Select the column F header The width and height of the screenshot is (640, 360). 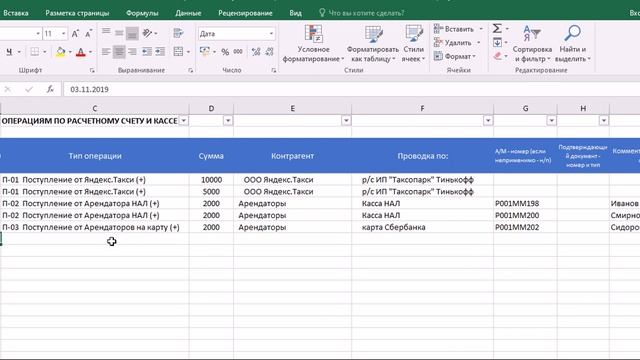pos(422,109)
